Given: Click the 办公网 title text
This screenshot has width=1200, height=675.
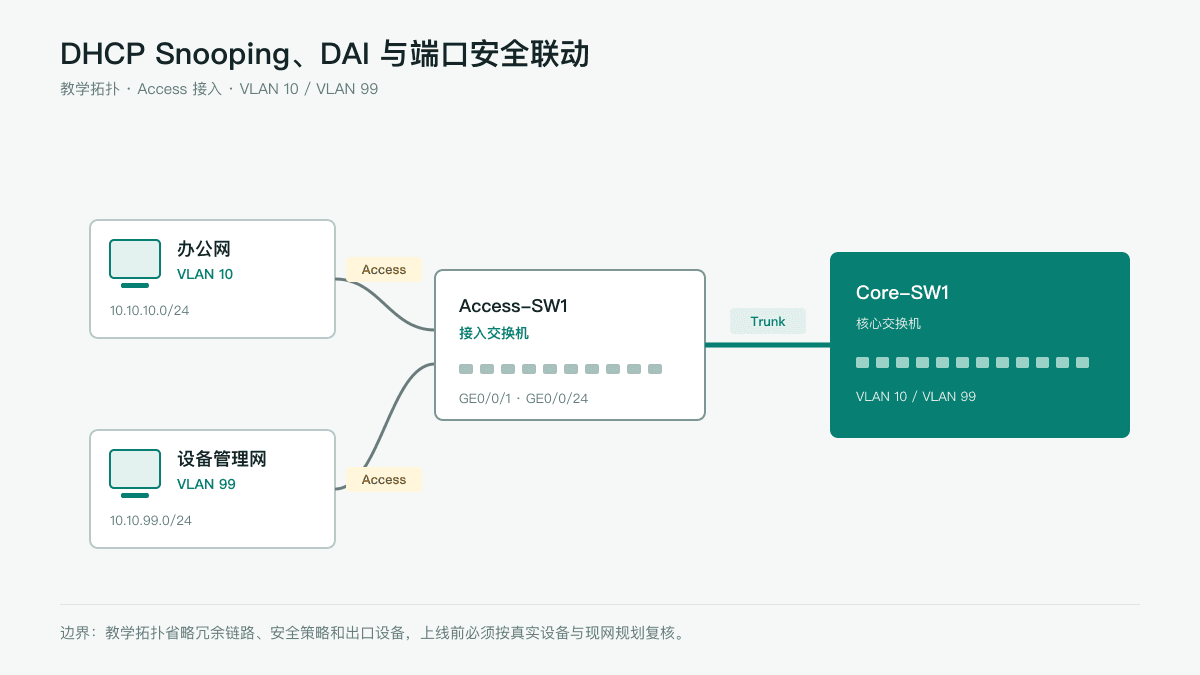Looking at the screenshot, I should click(x=204, y=249).
